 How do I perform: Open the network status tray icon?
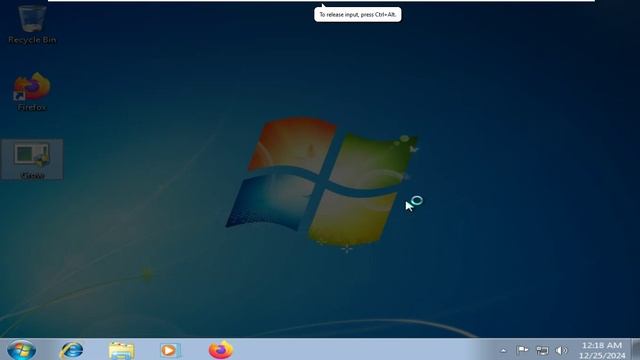coord(542,350)
